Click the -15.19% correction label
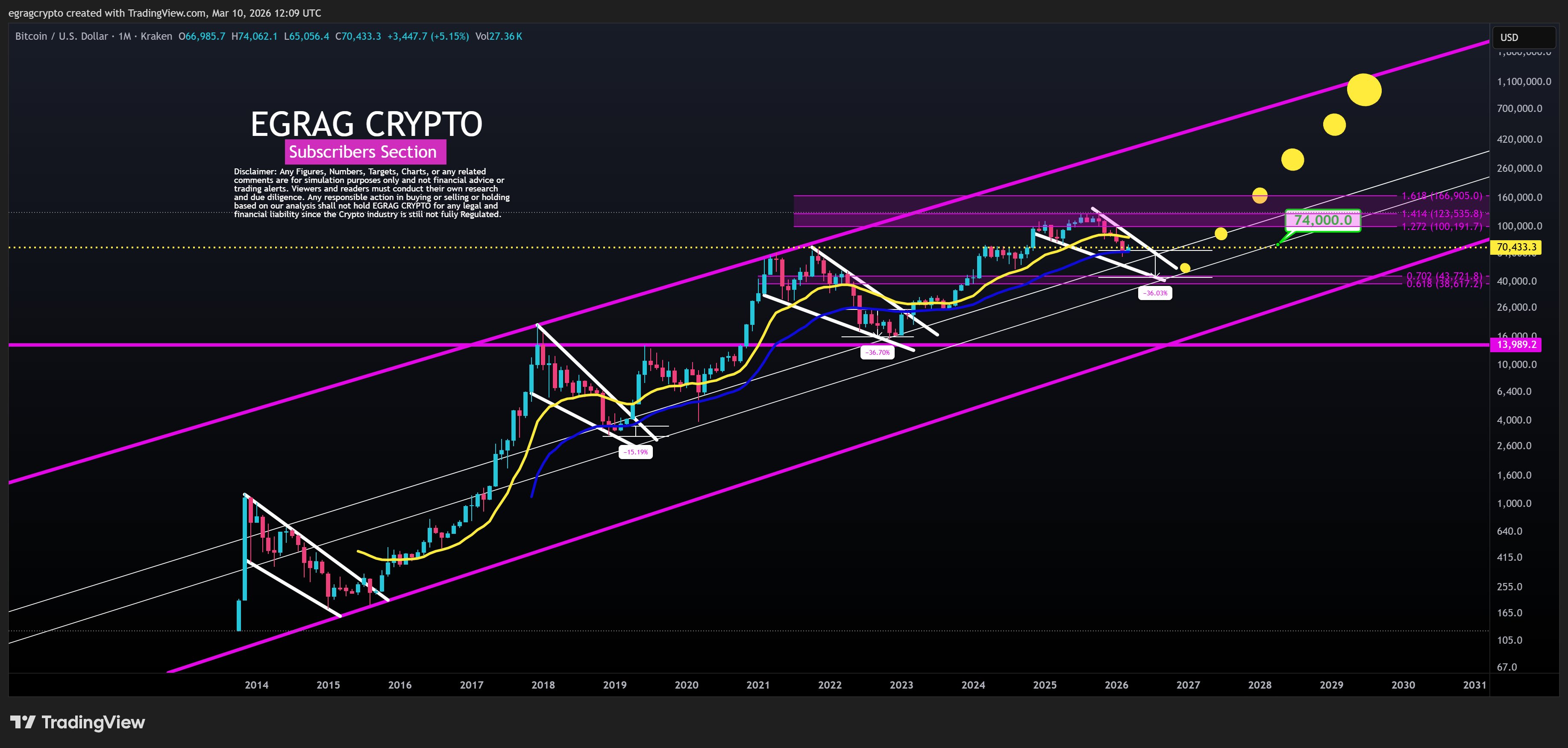This screenshot has width=1568, height=748. pyautogui.click(x=637, y=452)
